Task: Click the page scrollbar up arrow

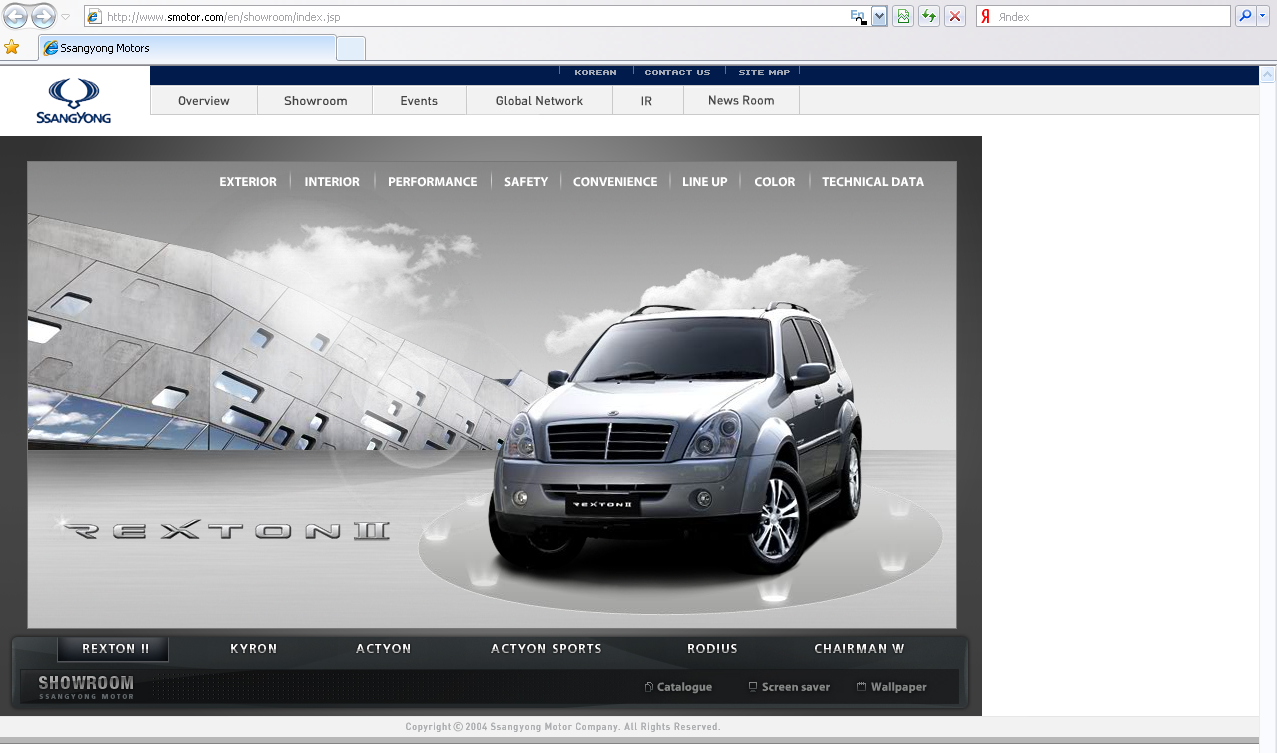Action: [1268, 75]
